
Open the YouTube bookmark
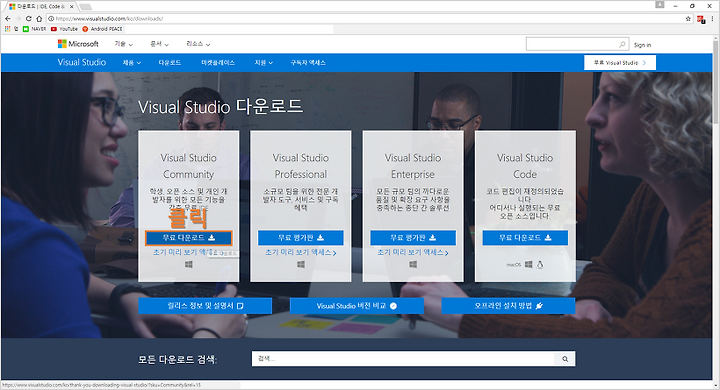coord(64,28)
